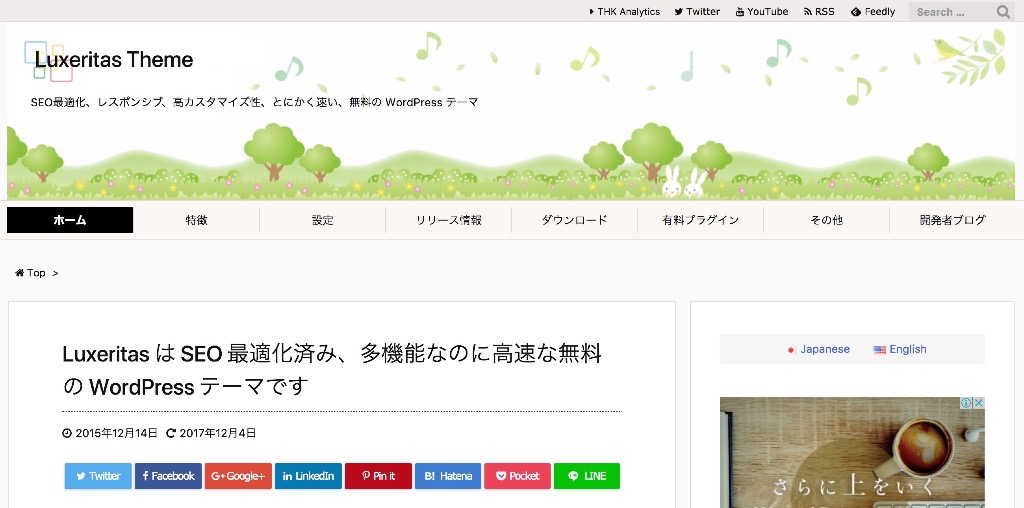This screenshot has width=1024, height=508.
Task: Select the ホーム menu item
Action: pos(70,220)
